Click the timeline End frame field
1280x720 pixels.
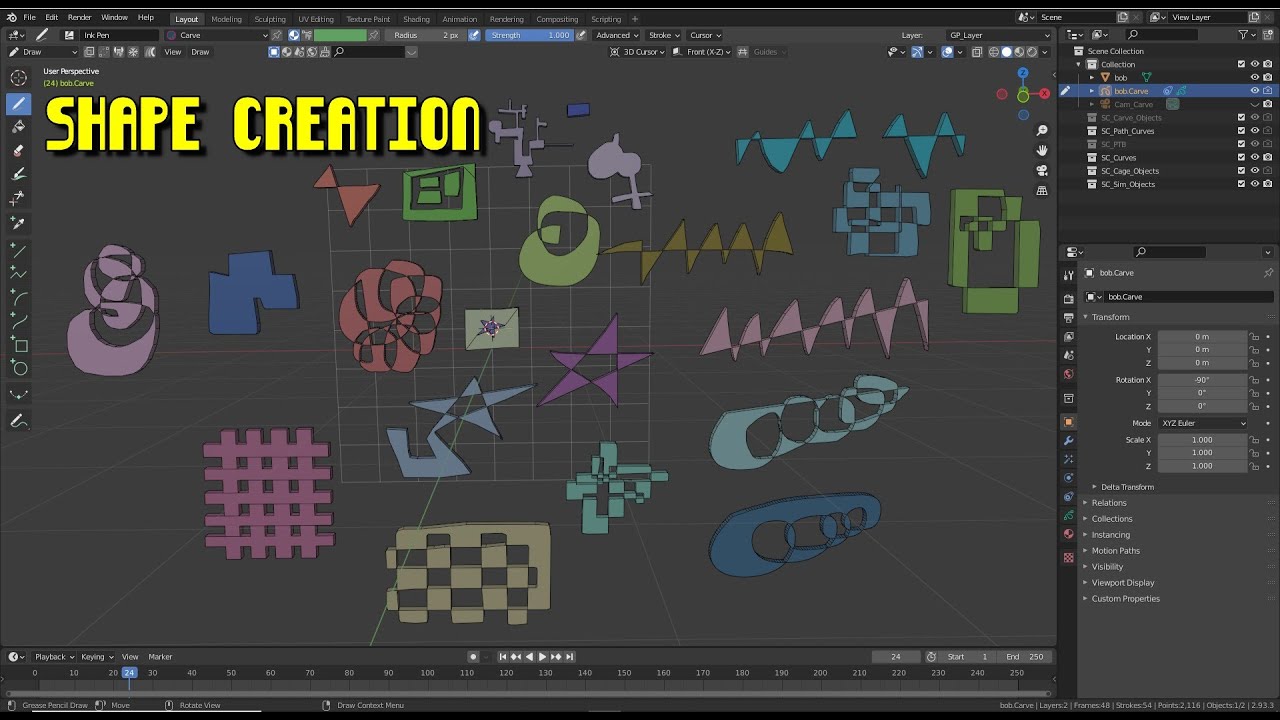point(1026,657)
